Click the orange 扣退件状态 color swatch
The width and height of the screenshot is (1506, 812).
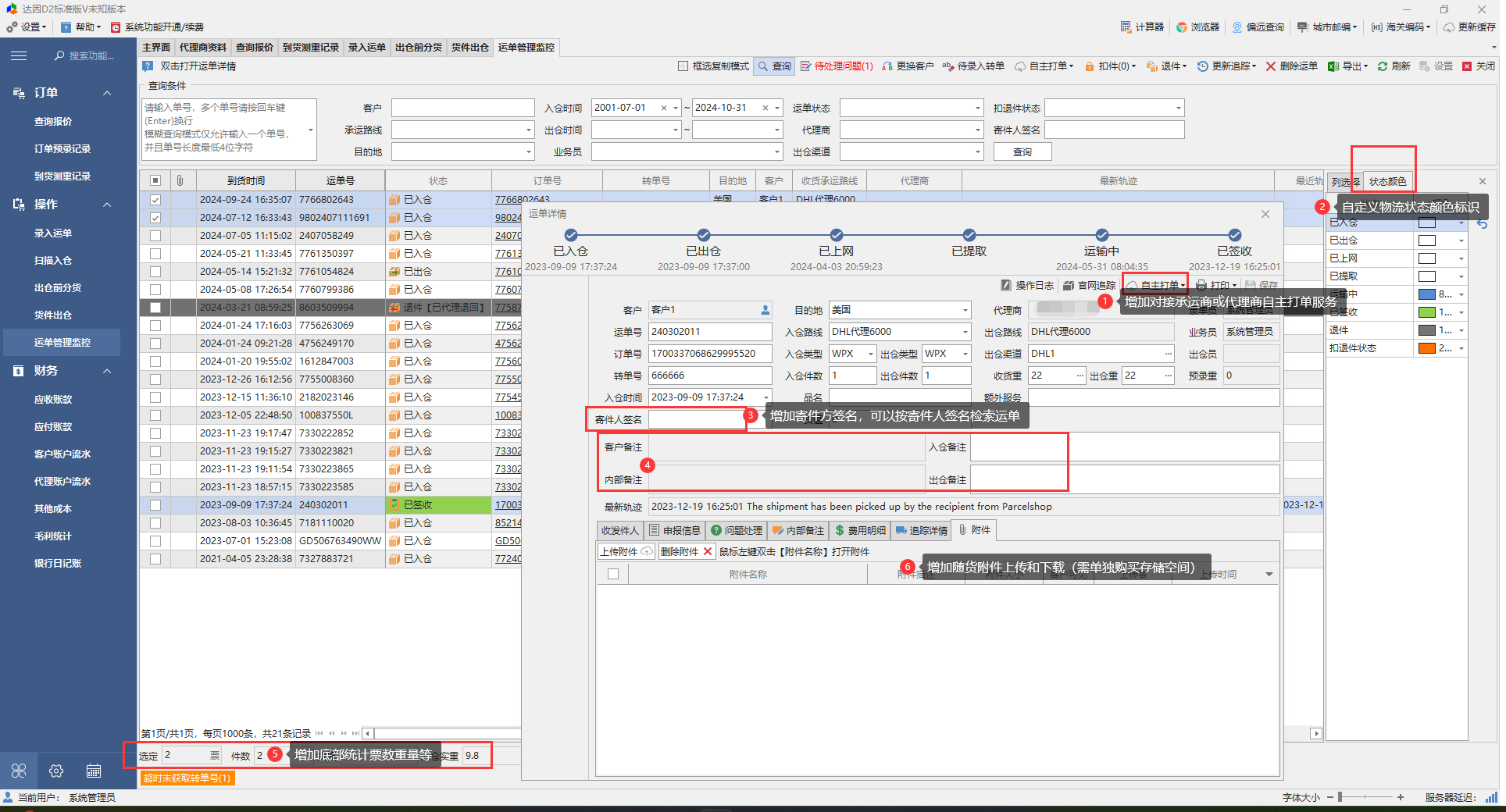[1426, 348]
